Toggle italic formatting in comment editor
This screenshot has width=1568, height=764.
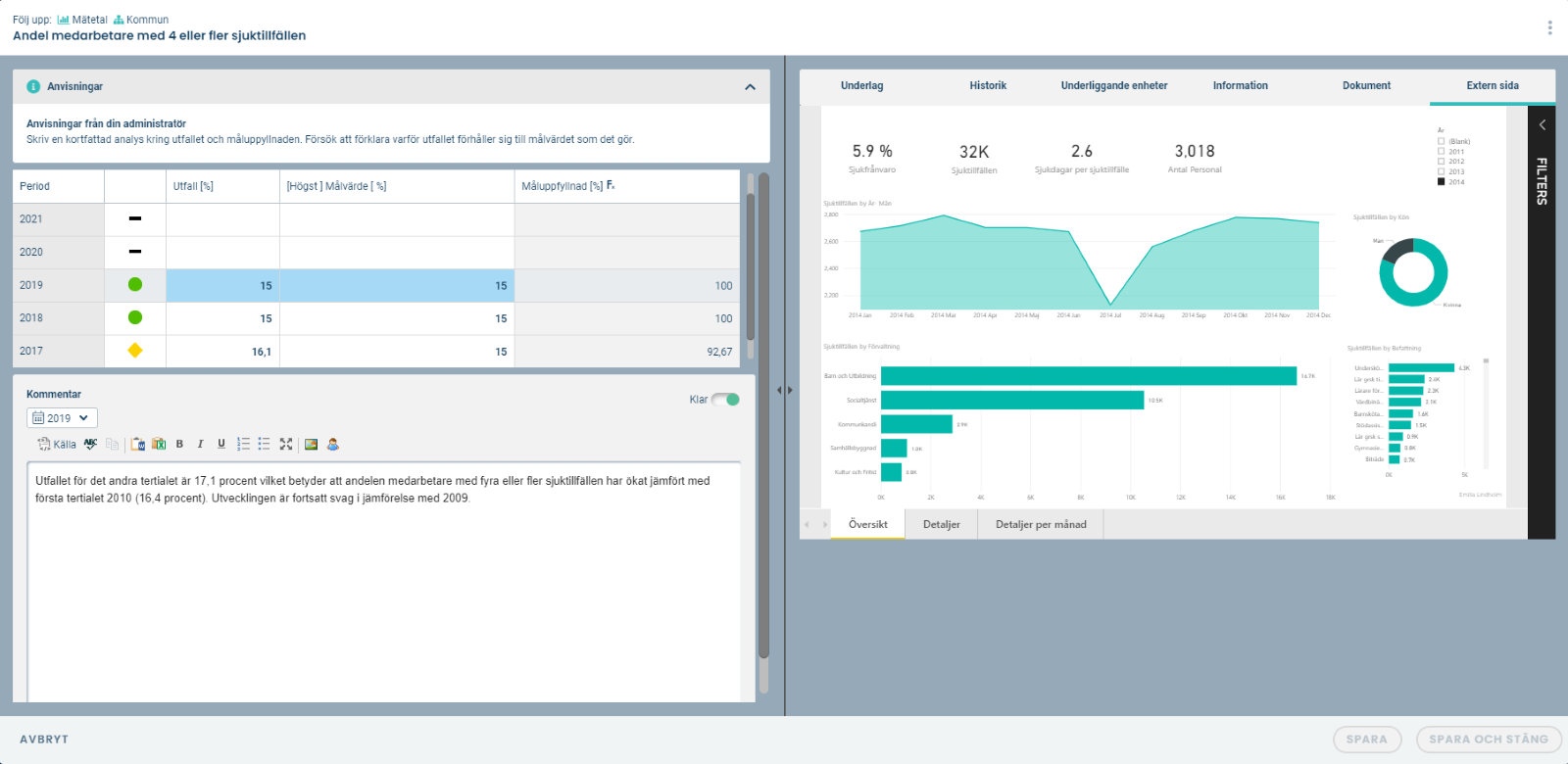[200, 445]
